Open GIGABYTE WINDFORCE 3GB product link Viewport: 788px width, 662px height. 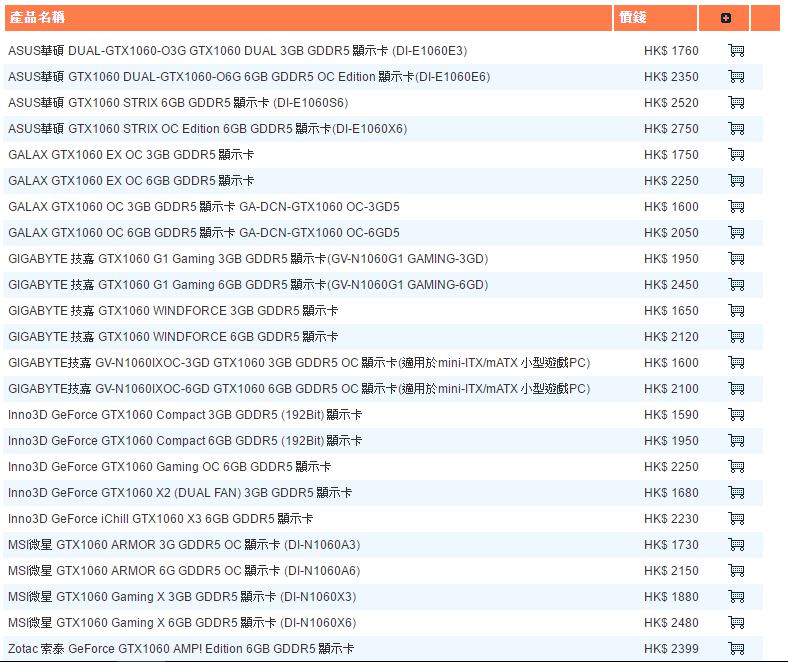click(173, 311)
